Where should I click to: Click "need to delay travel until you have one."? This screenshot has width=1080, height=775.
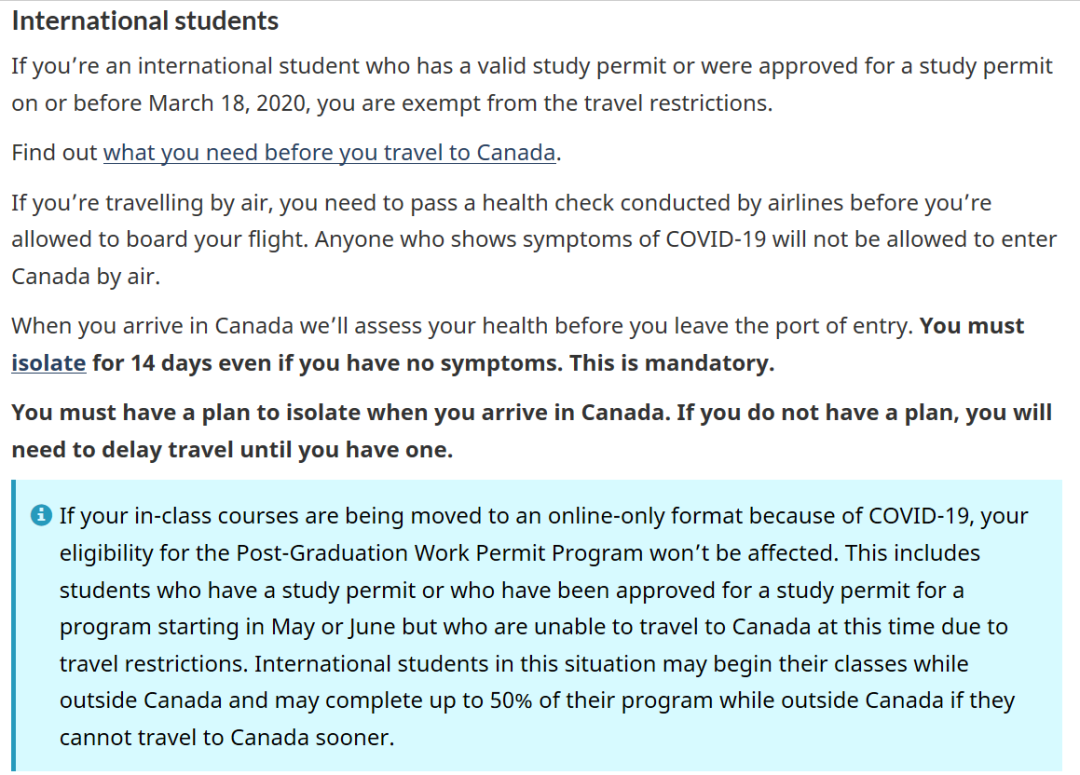click(232, 450)
